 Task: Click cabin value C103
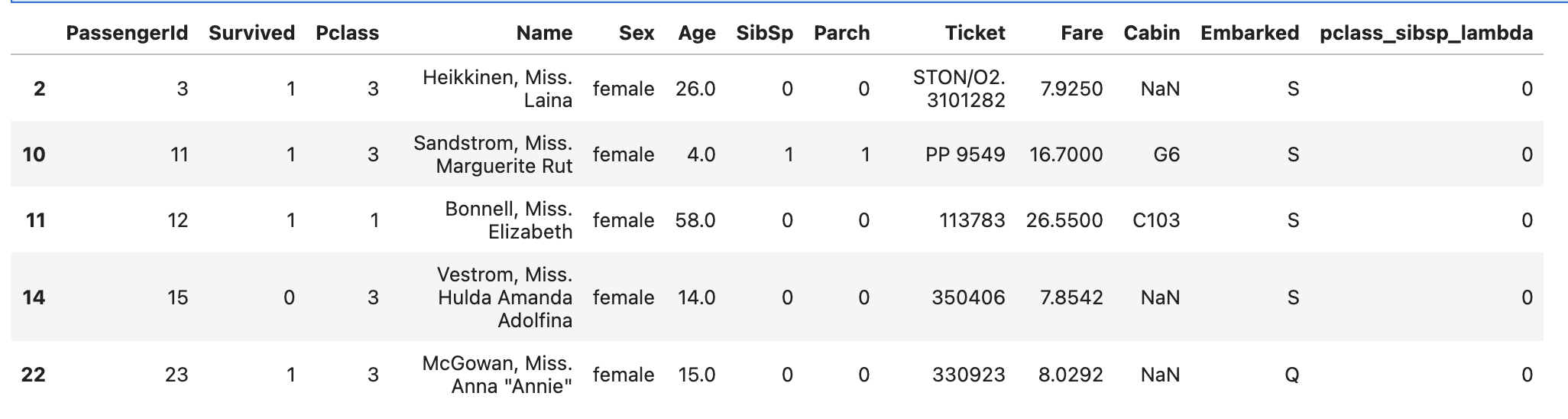tap(1156, 220)
